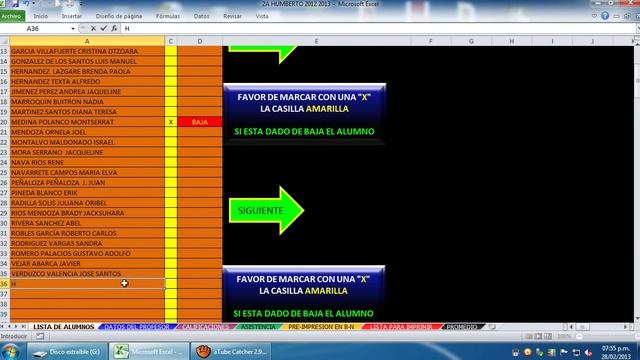Open aTube Catcher from the taskbar
The width and height of the screenshot is (640, 360).
pos(231,351)
